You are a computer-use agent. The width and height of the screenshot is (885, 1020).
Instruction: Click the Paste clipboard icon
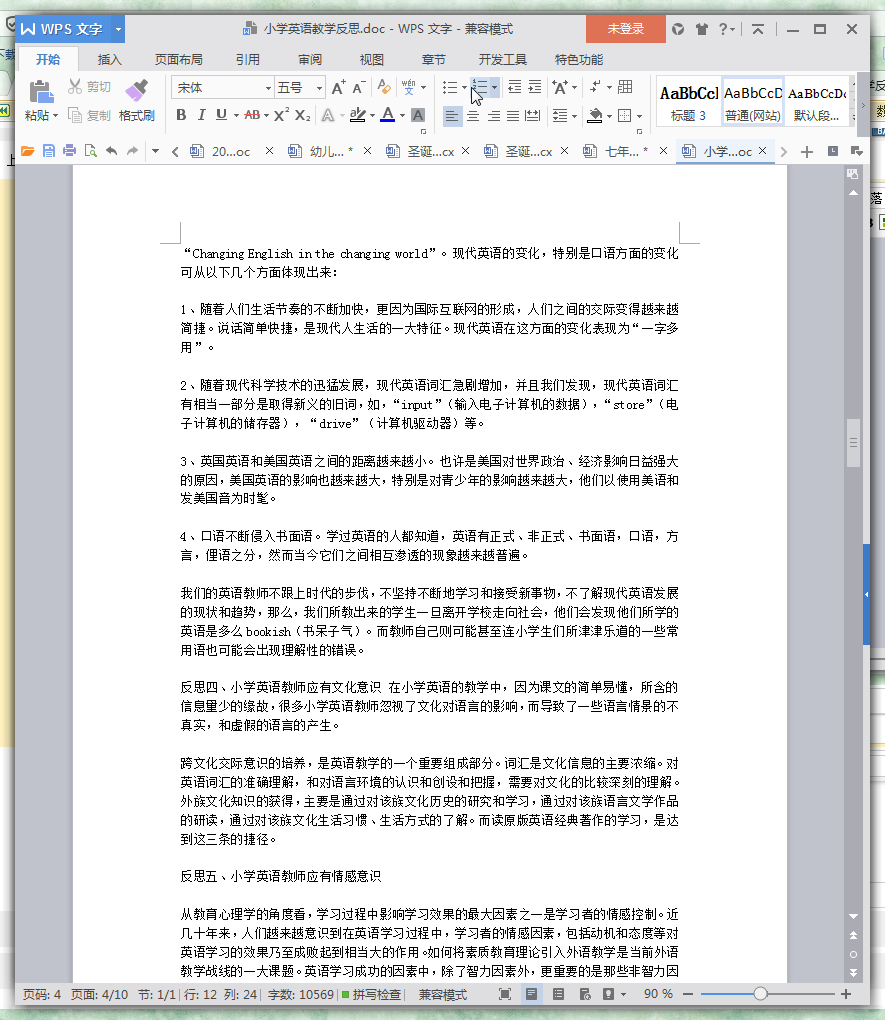(x=41, y=92)
